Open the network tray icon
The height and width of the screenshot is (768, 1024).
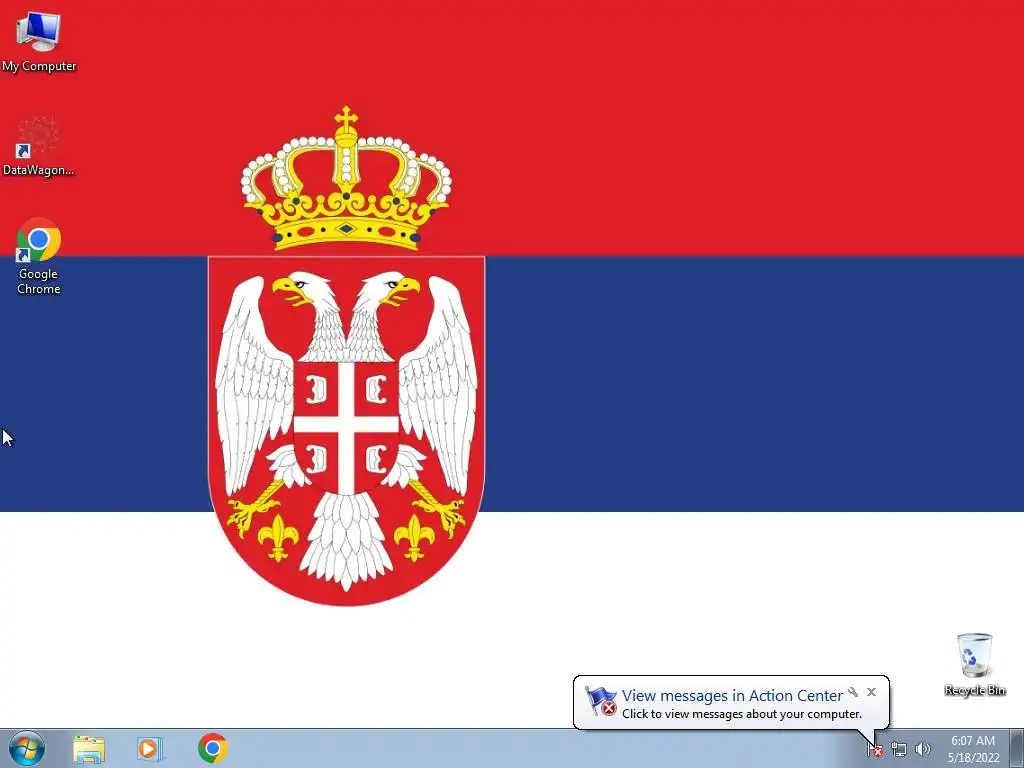click(x=899, y=750)
